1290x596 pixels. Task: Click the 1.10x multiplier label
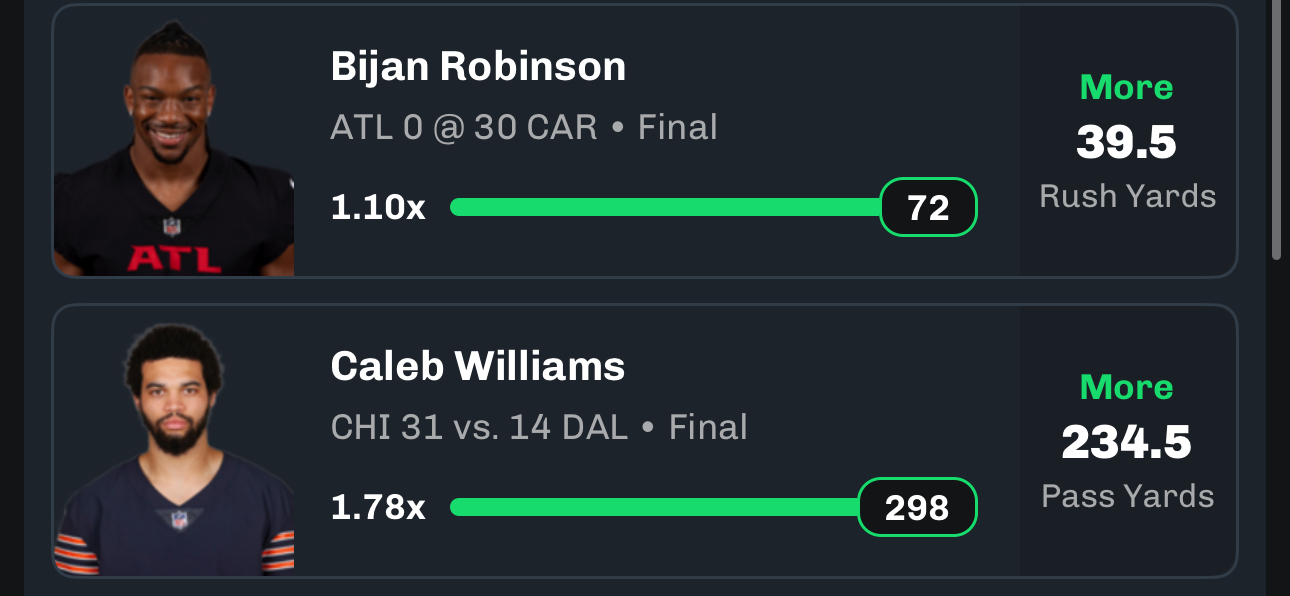[378, 208]
